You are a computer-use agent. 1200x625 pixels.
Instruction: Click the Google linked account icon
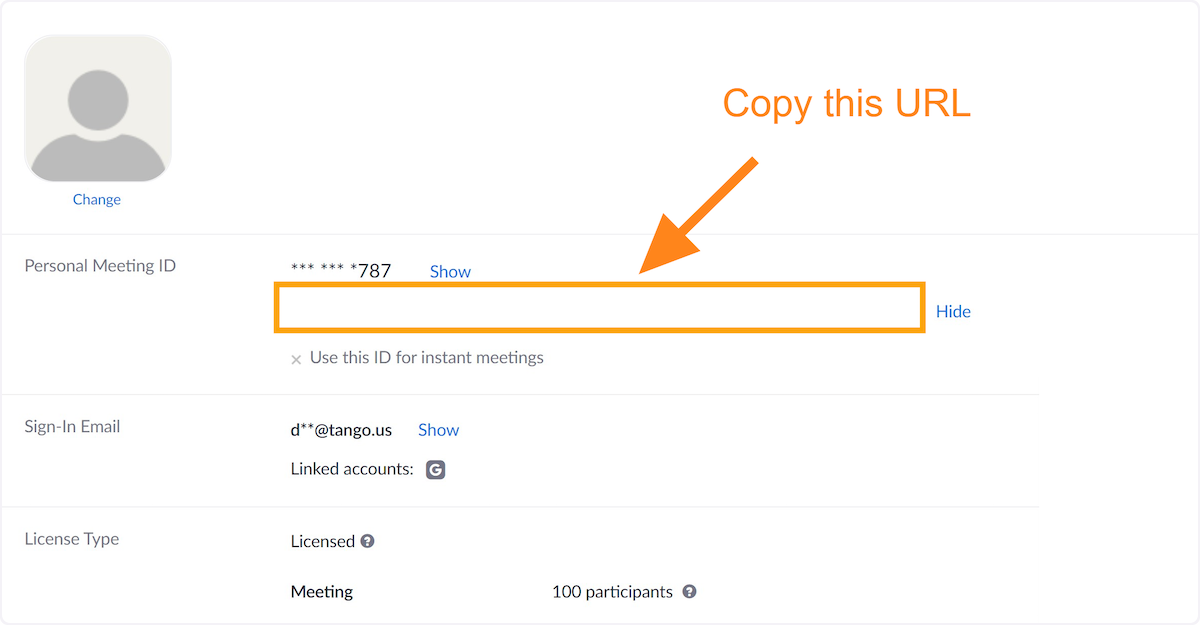(435, 469)
